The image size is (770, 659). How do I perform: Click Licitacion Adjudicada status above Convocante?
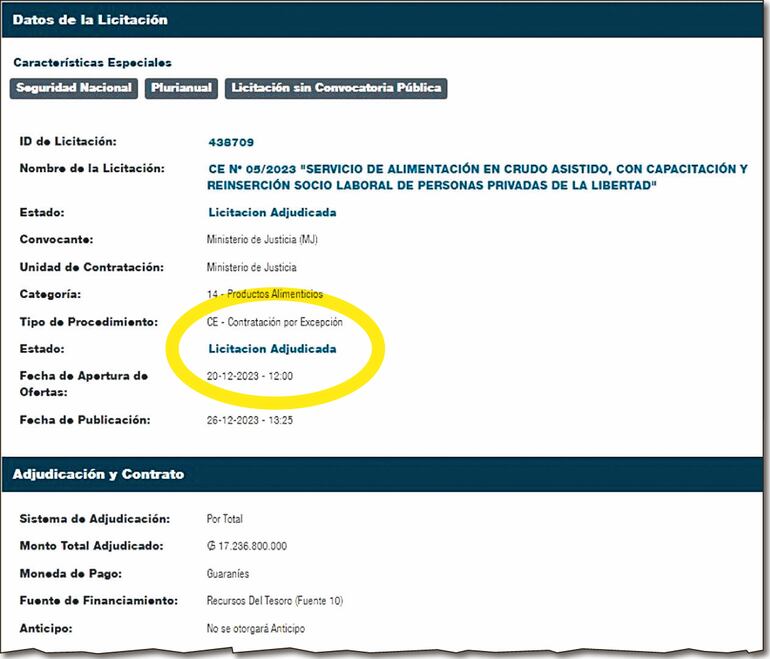(x=271, y=212)
